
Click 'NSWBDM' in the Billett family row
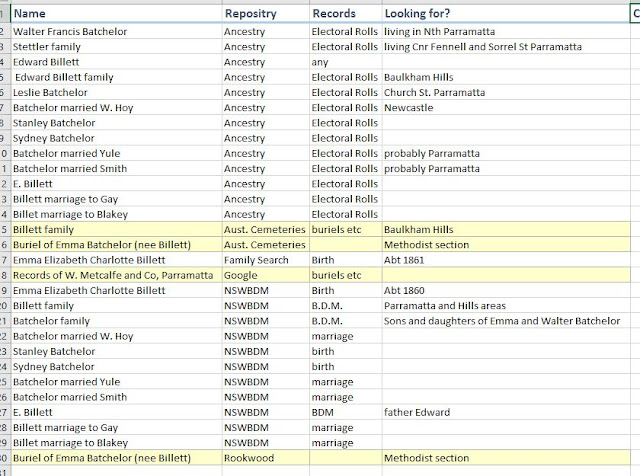[x=266, y=306]
